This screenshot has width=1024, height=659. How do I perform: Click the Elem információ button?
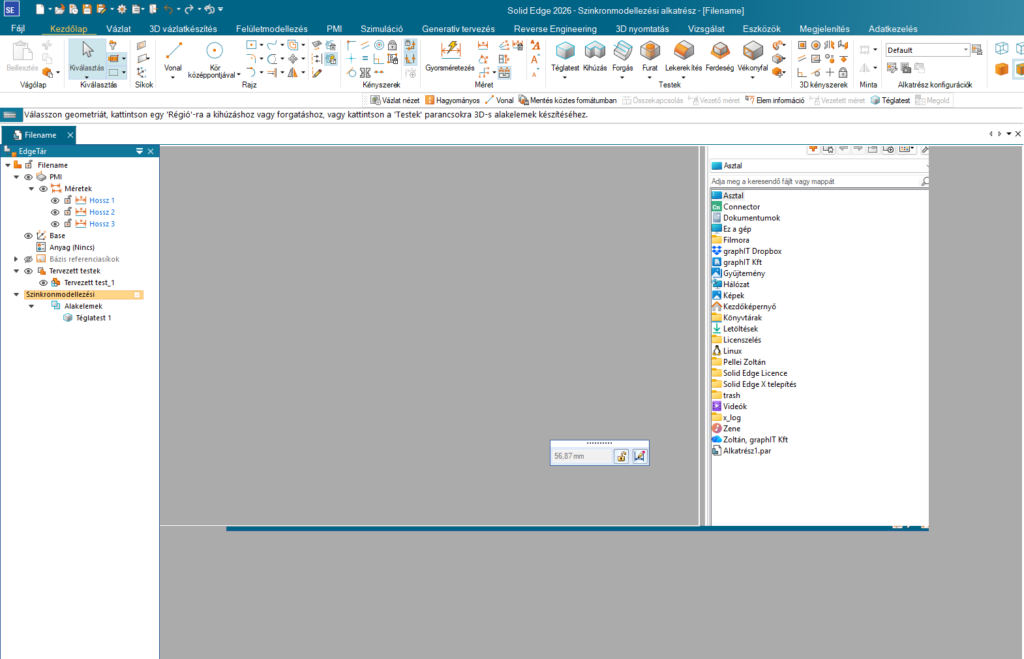774,100
